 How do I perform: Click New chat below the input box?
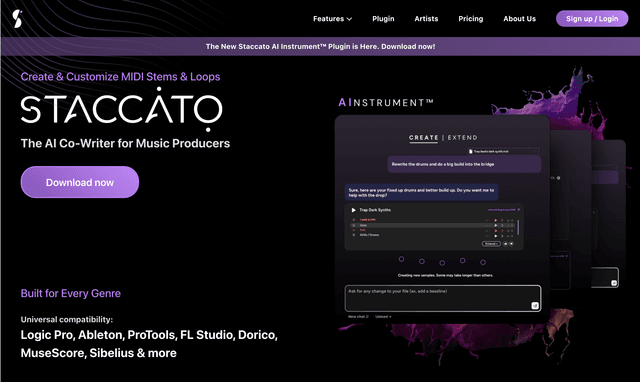(x=358, y=317)
